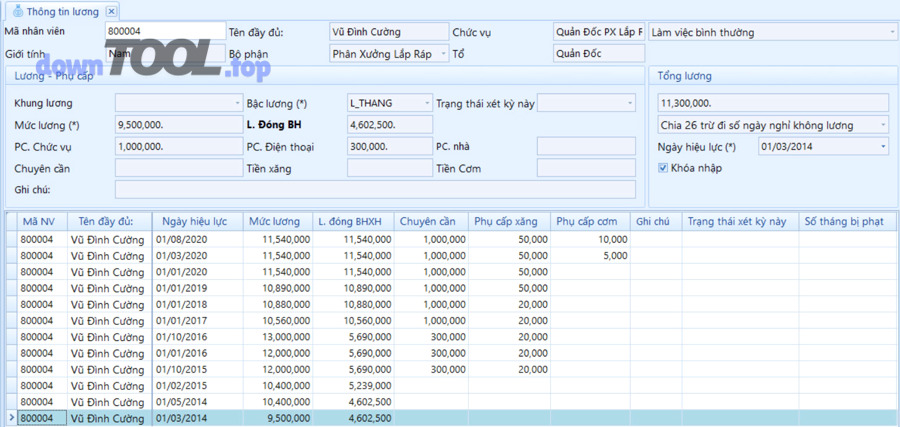Open the Làm việc bình thường dropdown
This screenshot has height=427, width=900.
(891, 32)
